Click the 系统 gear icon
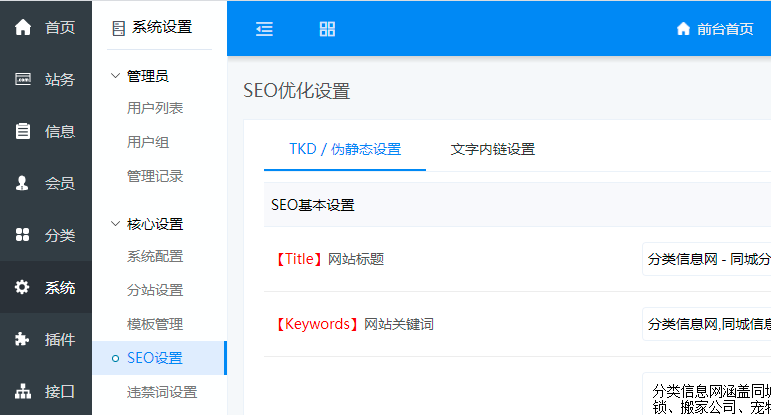The image size is (771, 415). (x=22, y=288)
